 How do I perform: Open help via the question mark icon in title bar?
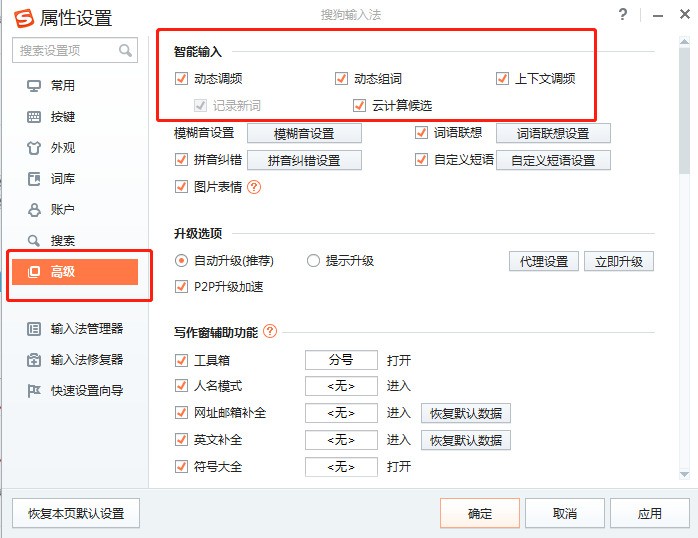click(x=623, y=15)
